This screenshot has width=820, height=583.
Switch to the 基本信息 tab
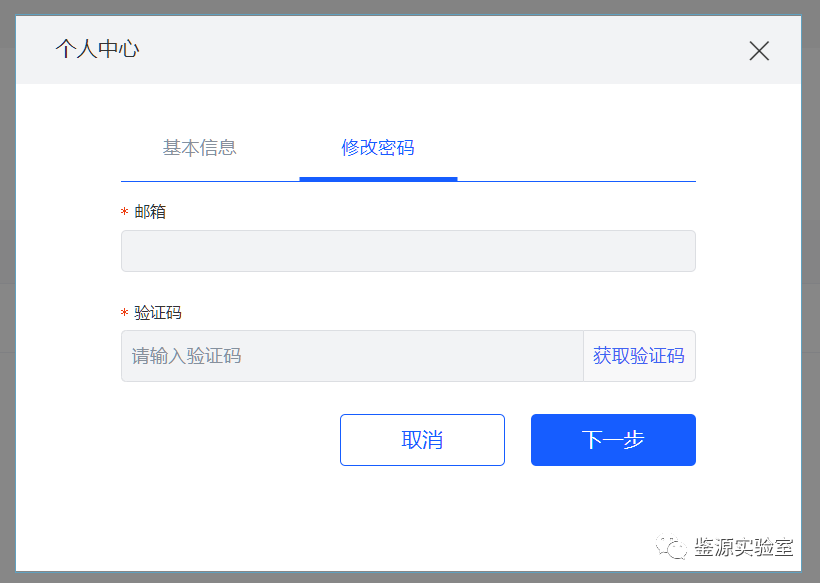pos(199,148)
